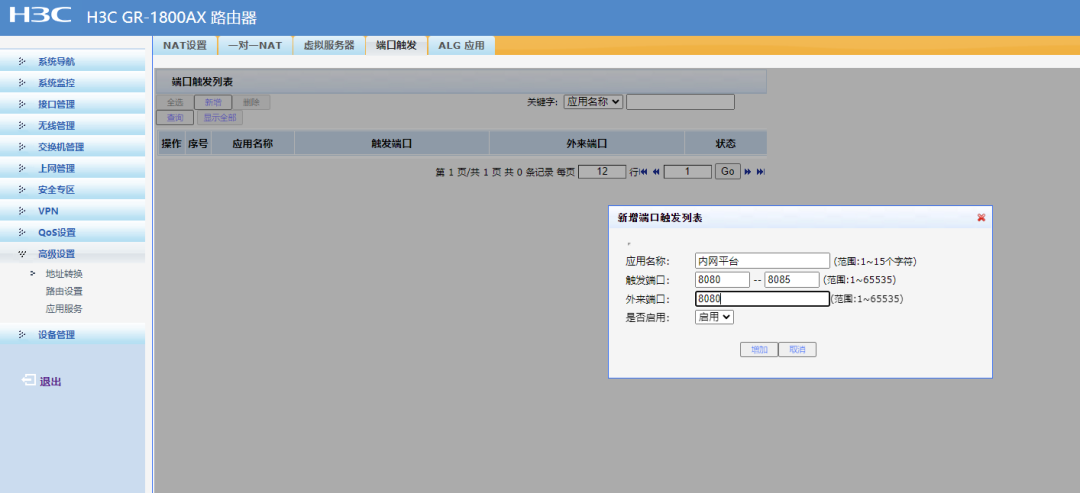Click 状态 column header
The height and width of the screenshot is (493, 1080).
[x=725, y=143]
